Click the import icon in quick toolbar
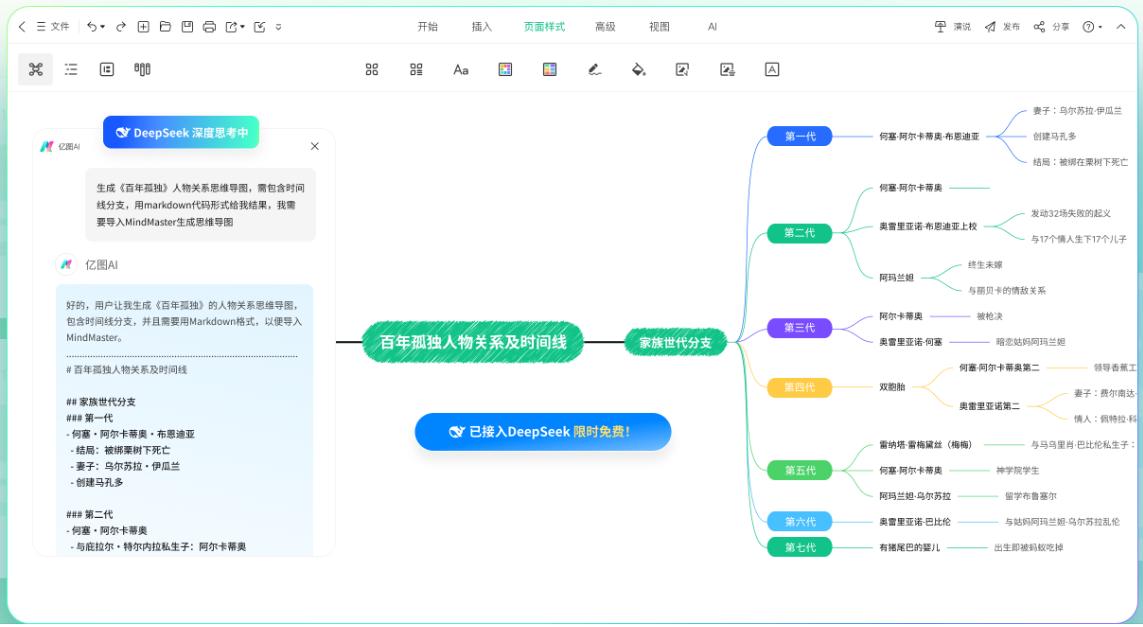This screenshot has width=1143, height=627. click(x=260, y=27)
